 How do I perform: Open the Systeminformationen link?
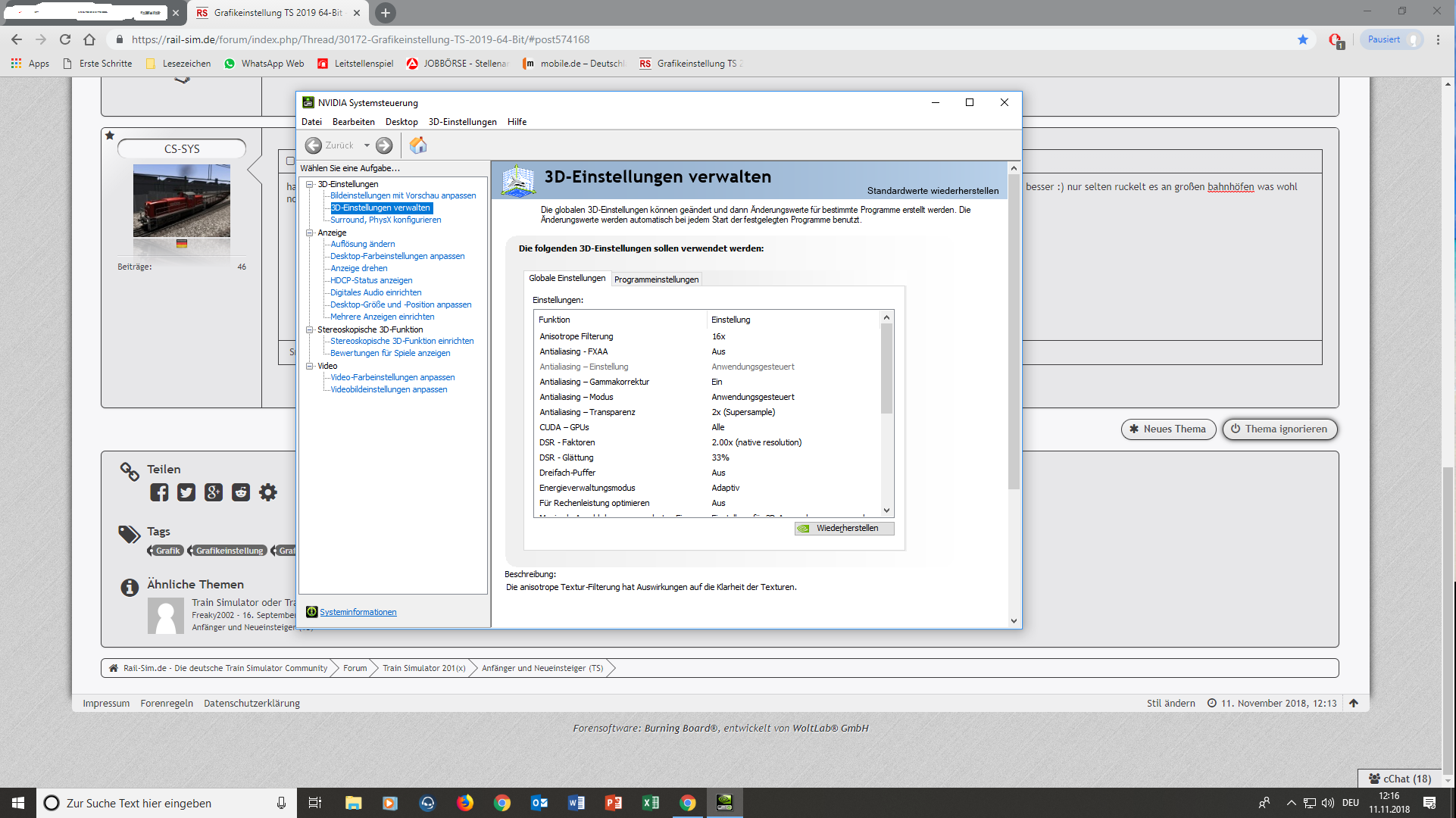(358, 612)
